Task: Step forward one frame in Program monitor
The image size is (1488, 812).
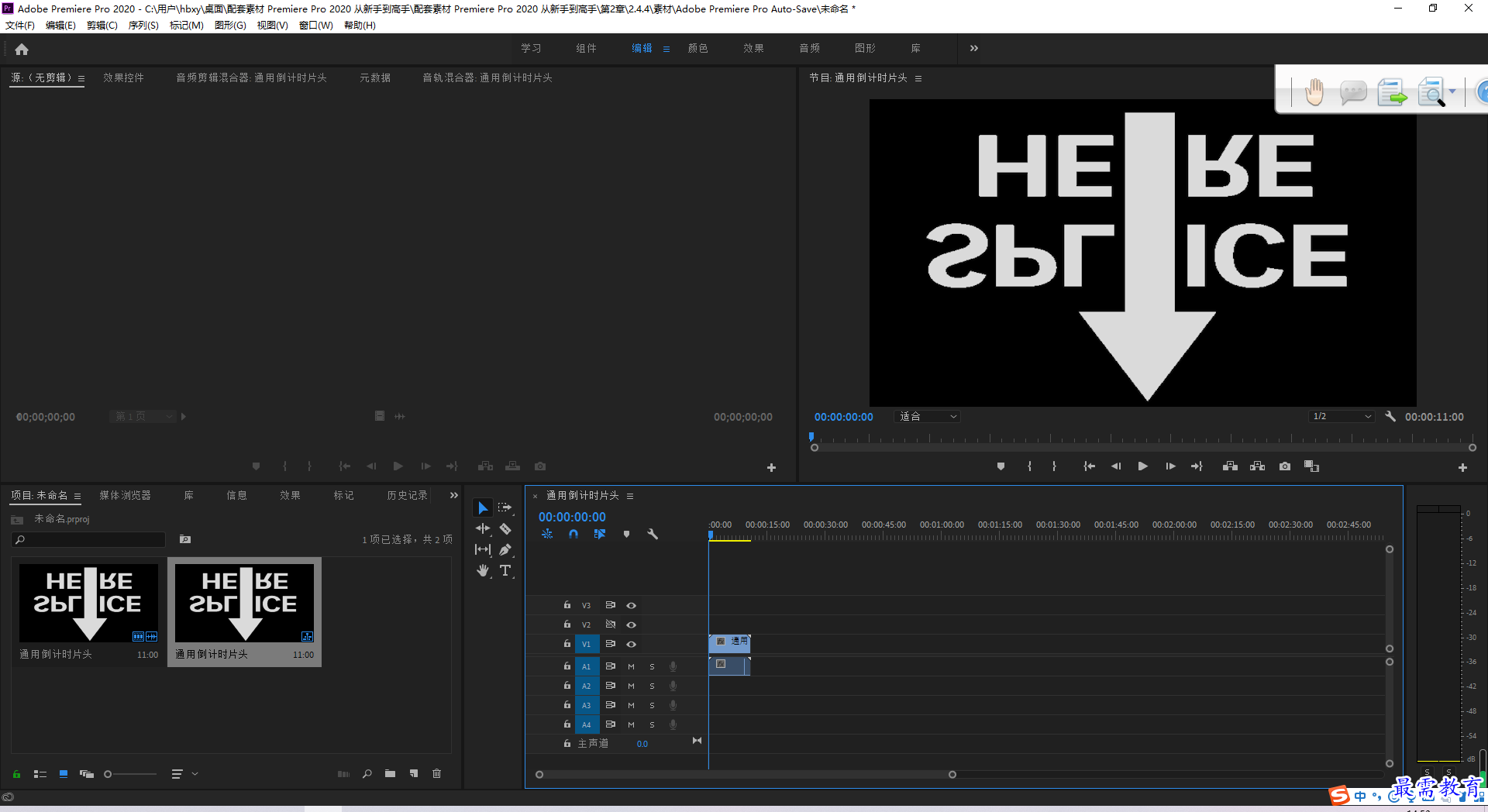Action: (1170, 466)
